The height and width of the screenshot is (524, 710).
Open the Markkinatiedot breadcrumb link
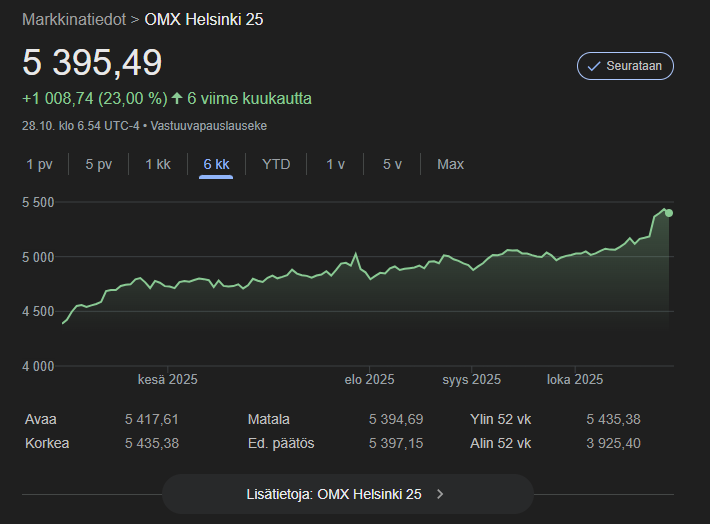point(74,19)
